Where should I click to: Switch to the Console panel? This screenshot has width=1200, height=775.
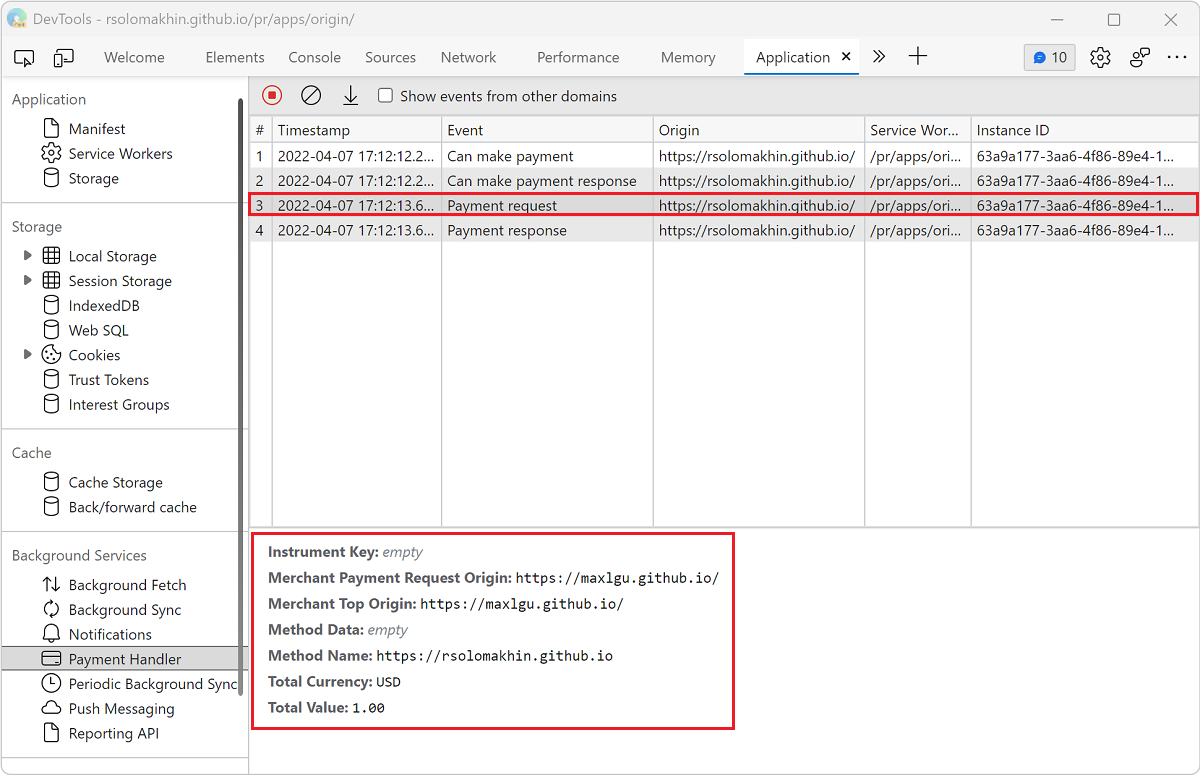click(314, 57)
